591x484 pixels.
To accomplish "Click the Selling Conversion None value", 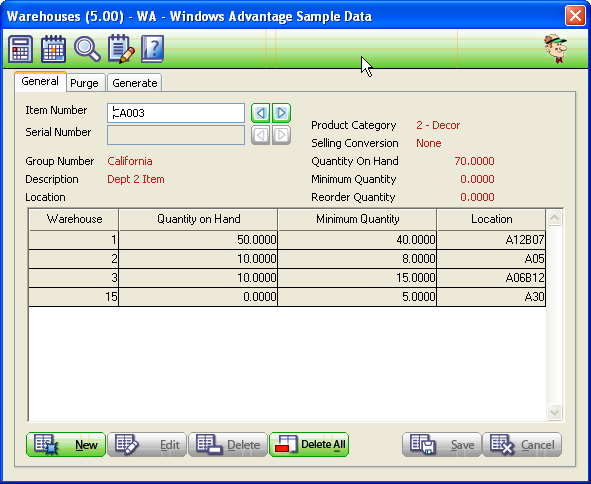I will (x=429, y=143).
